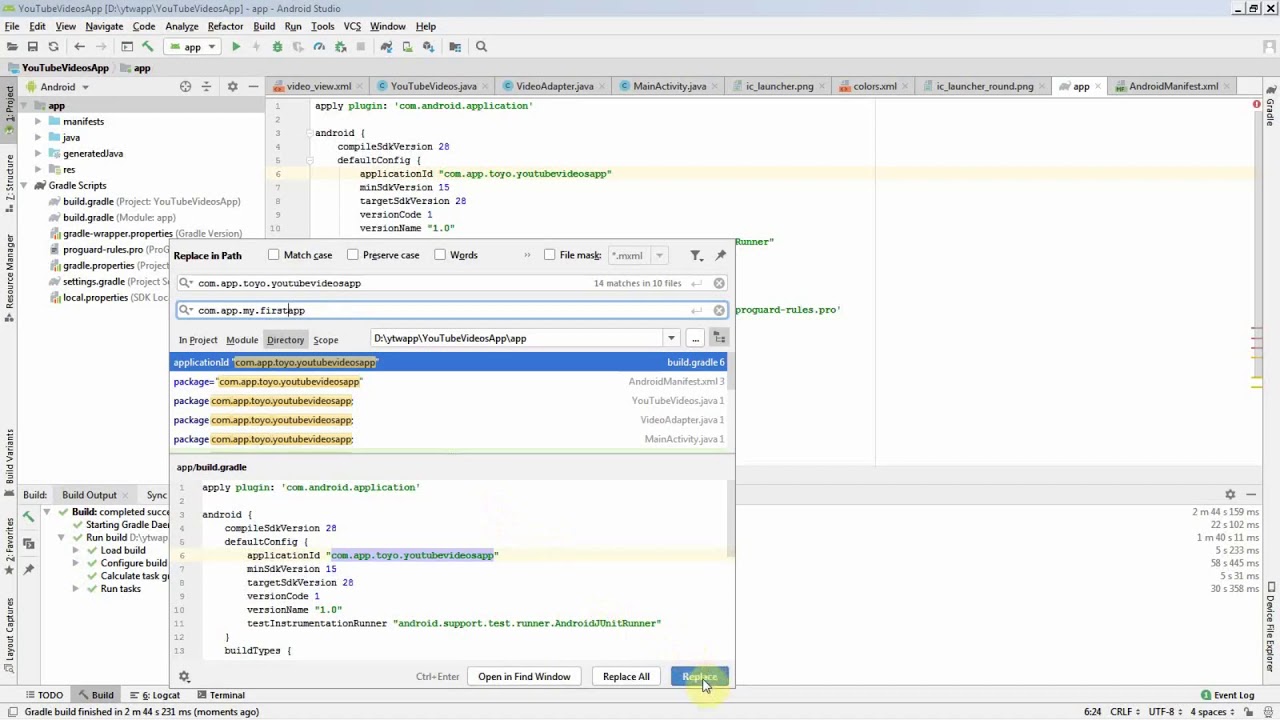Open the Refactor menu

[225, 26]
